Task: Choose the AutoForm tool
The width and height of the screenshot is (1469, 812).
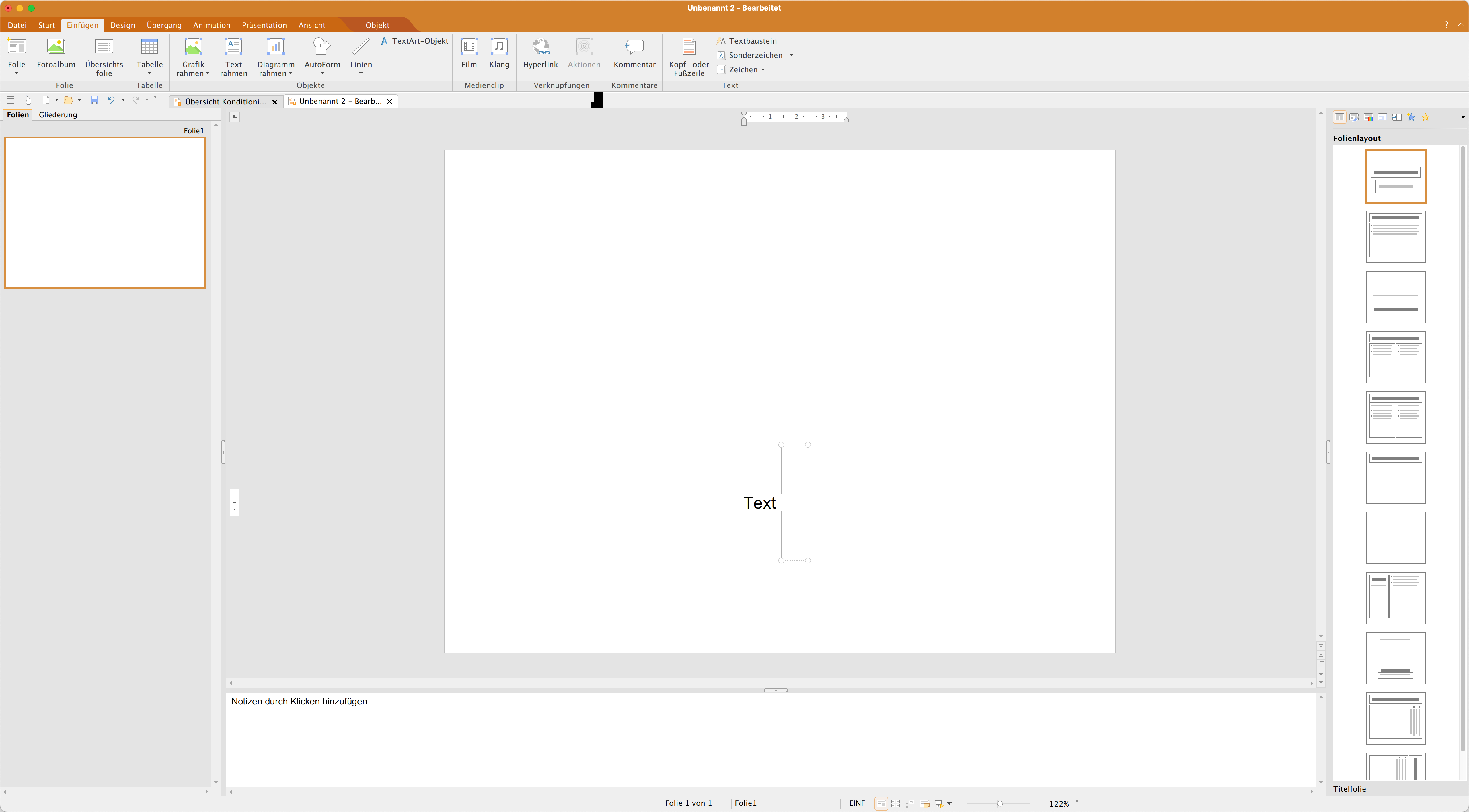Action: click(322, 53)
